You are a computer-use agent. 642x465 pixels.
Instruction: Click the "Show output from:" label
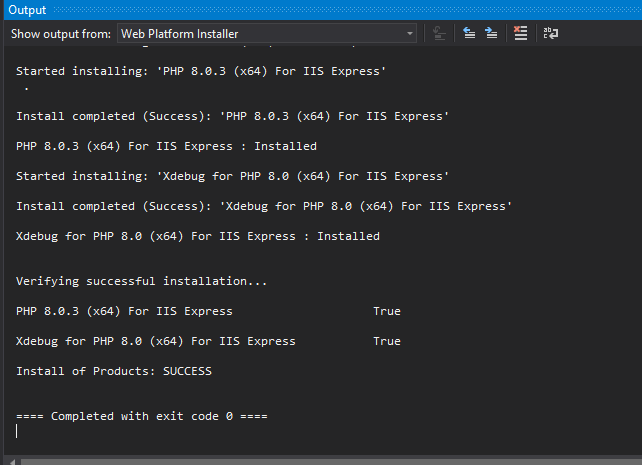click(61, 34)
